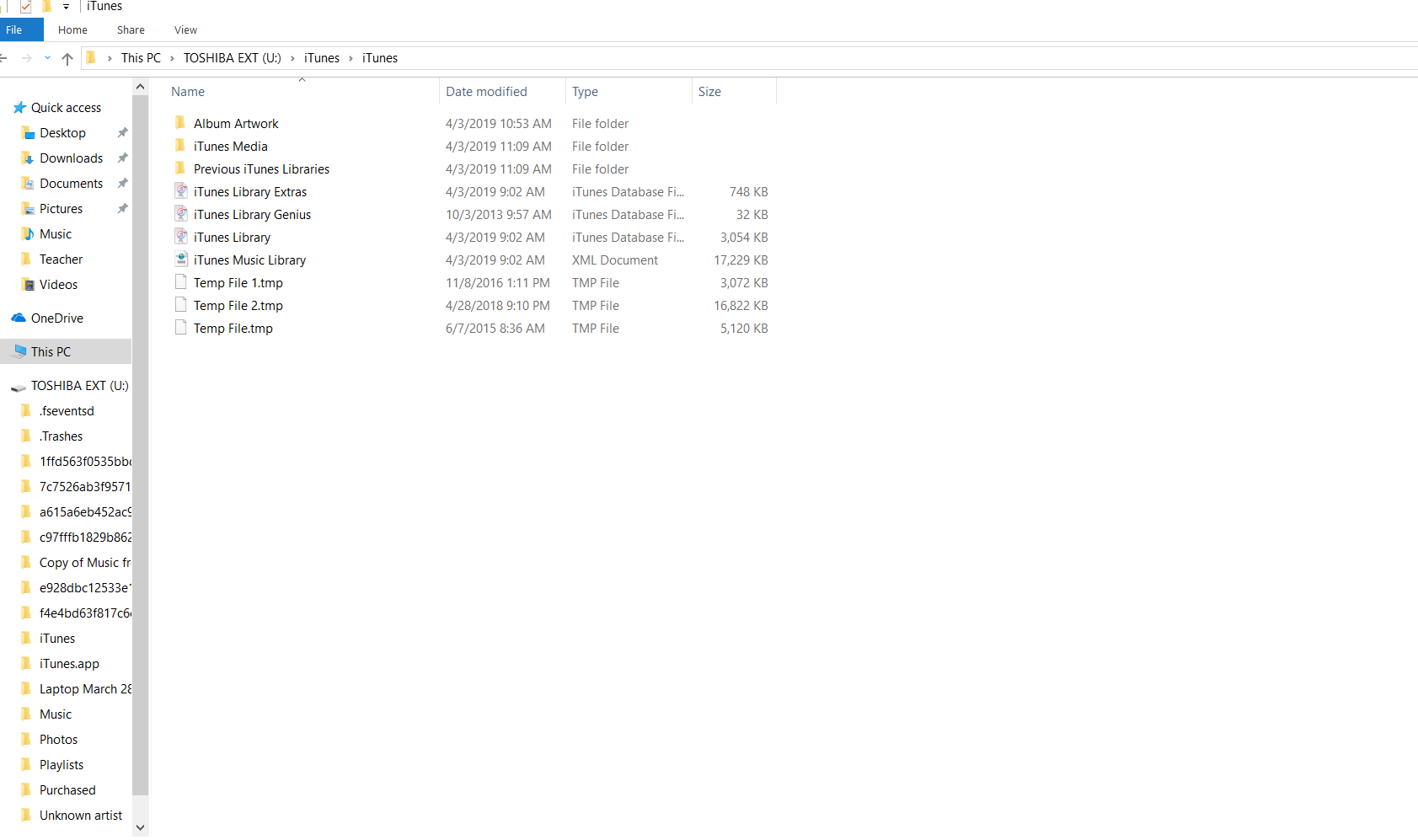Click the Properties checkmark icon in title bar
The height and width of the screenshot is (840, 1418).
tap(25, 7)
